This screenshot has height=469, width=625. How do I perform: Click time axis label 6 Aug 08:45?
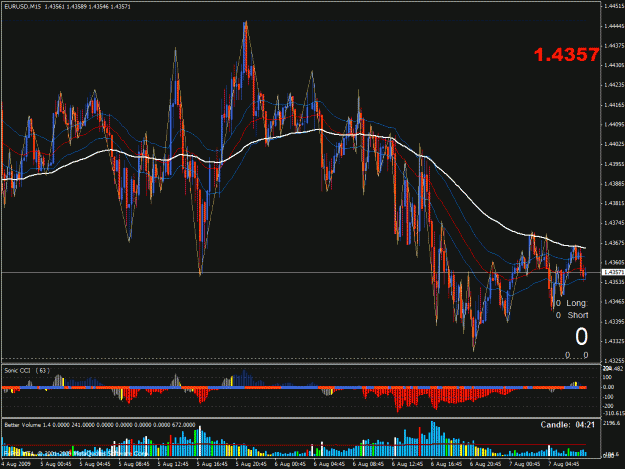point(368,464)
